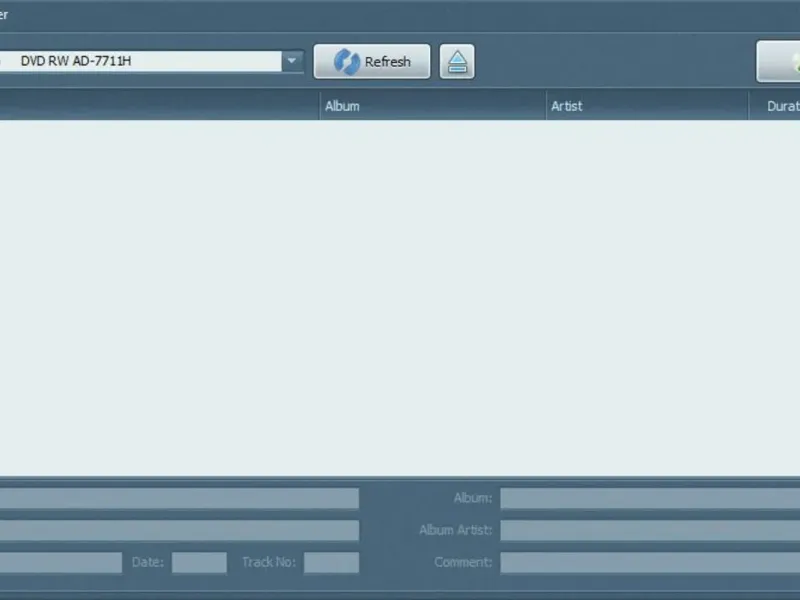
Task: Click the Comment text field
Action: point(650,563)
